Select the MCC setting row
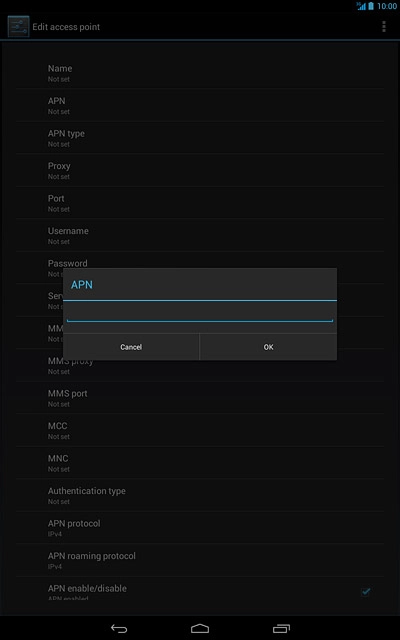Screen dimensions: 400x640 (x=200, y=430)
